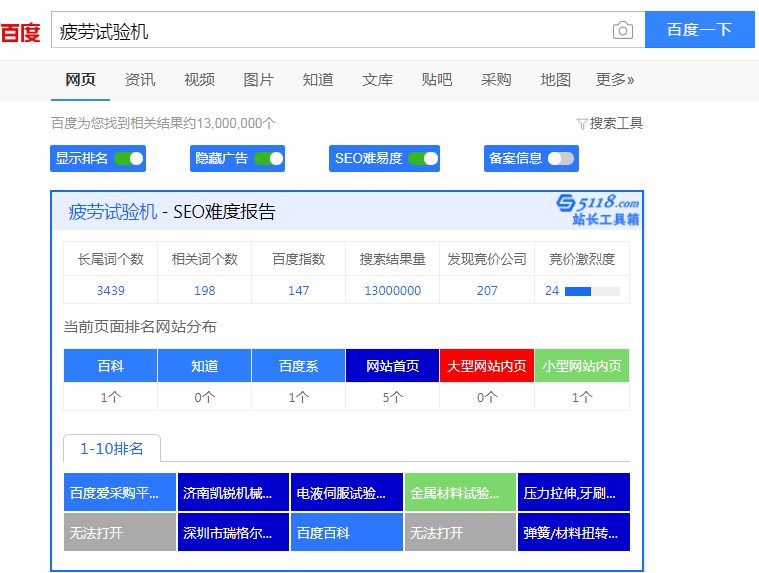Viewport: 759px width, 573px height.
Task: Open the 百度爱采购平... ranking tile
Action: [120, 493]
